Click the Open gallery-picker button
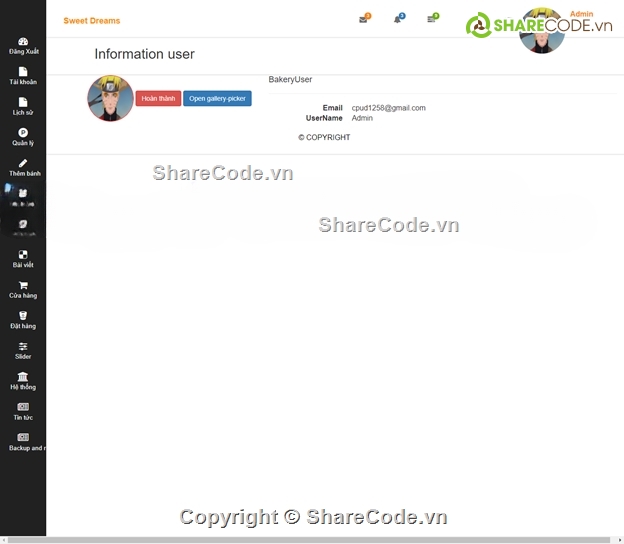 [217, 98]
